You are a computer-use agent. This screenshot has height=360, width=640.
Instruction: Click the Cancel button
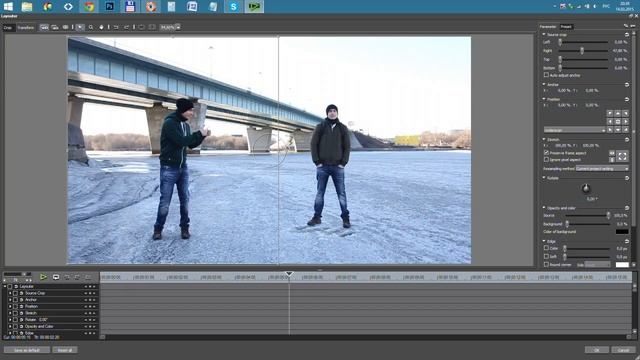click(623, 350)
